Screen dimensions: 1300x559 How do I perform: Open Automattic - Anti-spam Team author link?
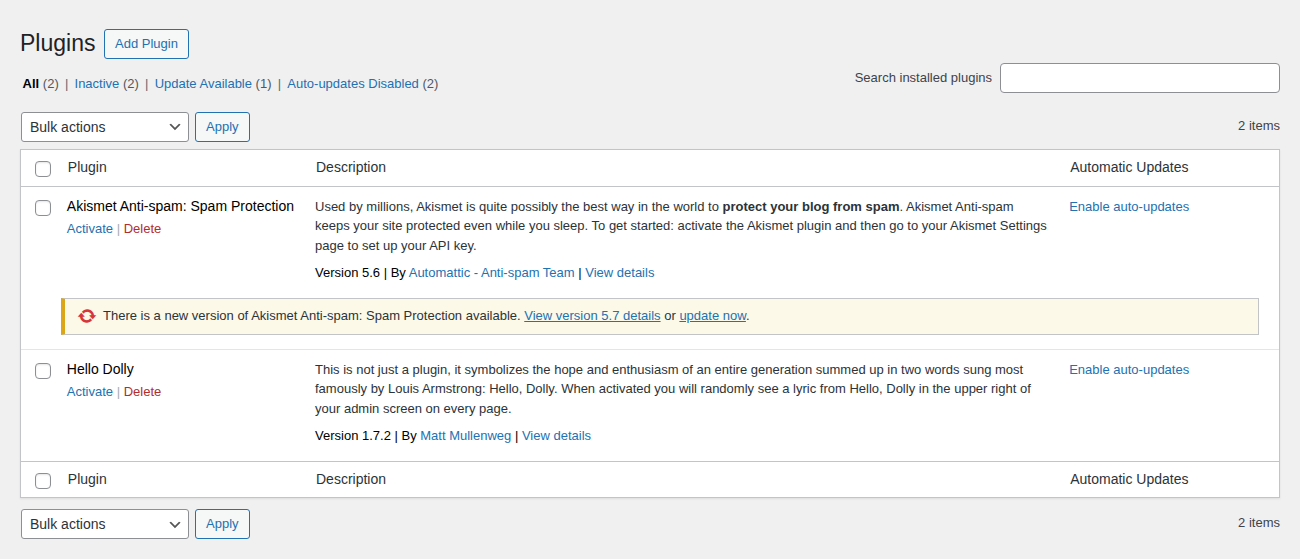tap(492, 273)
